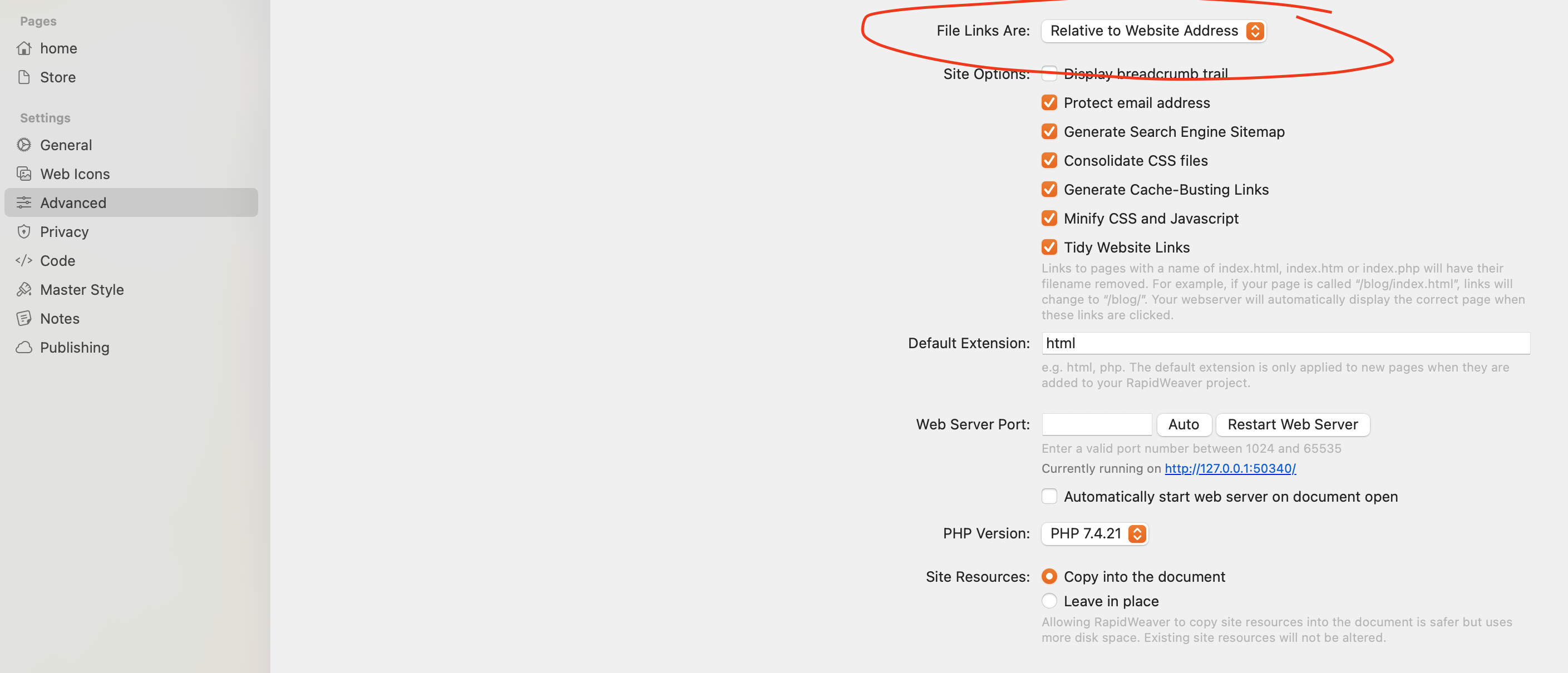
Task: Open the http://127.0.0.1:50340/ link
Action: point(1230,468)
